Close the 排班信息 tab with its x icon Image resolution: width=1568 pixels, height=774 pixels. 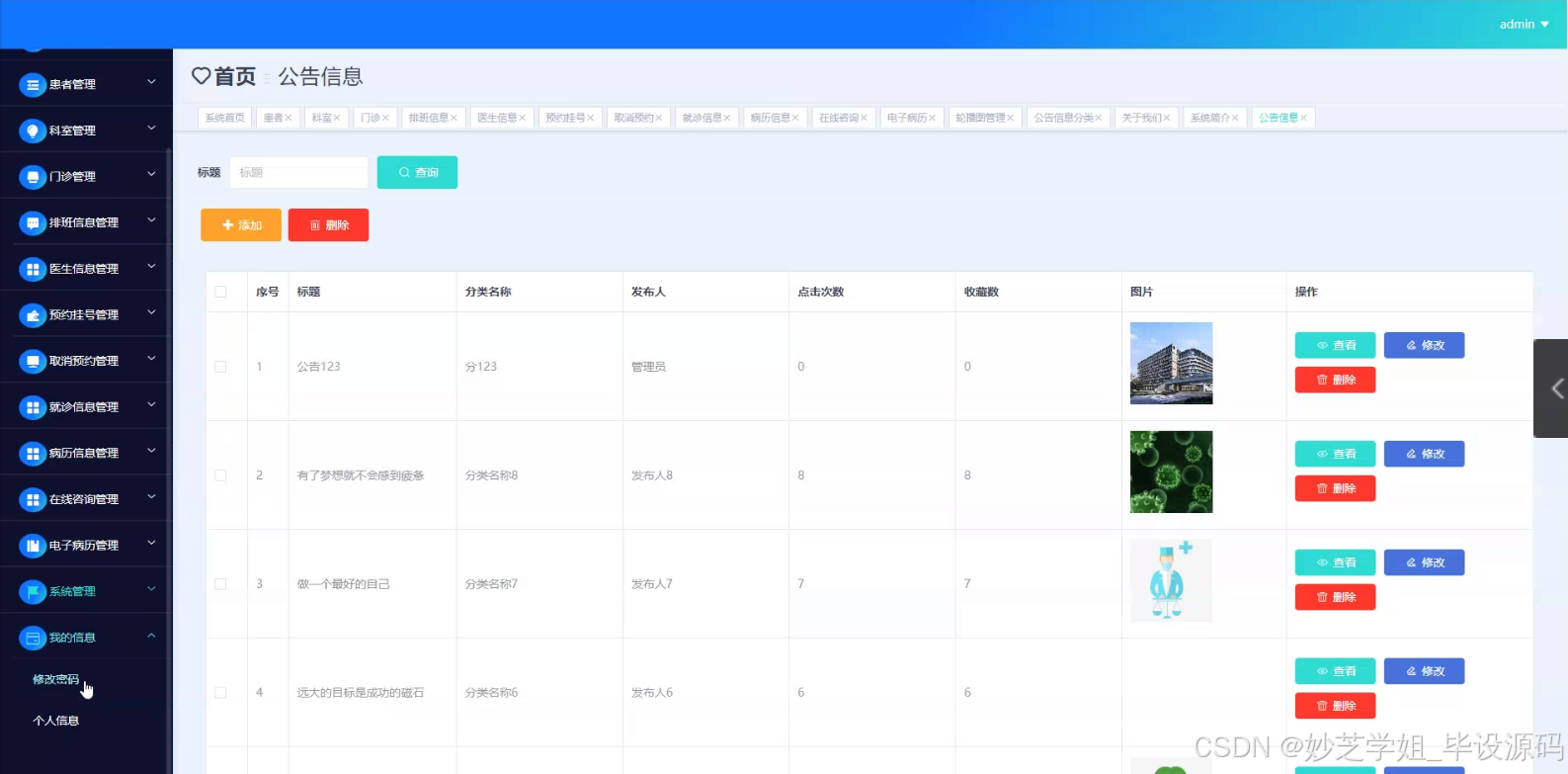(454, 118)
